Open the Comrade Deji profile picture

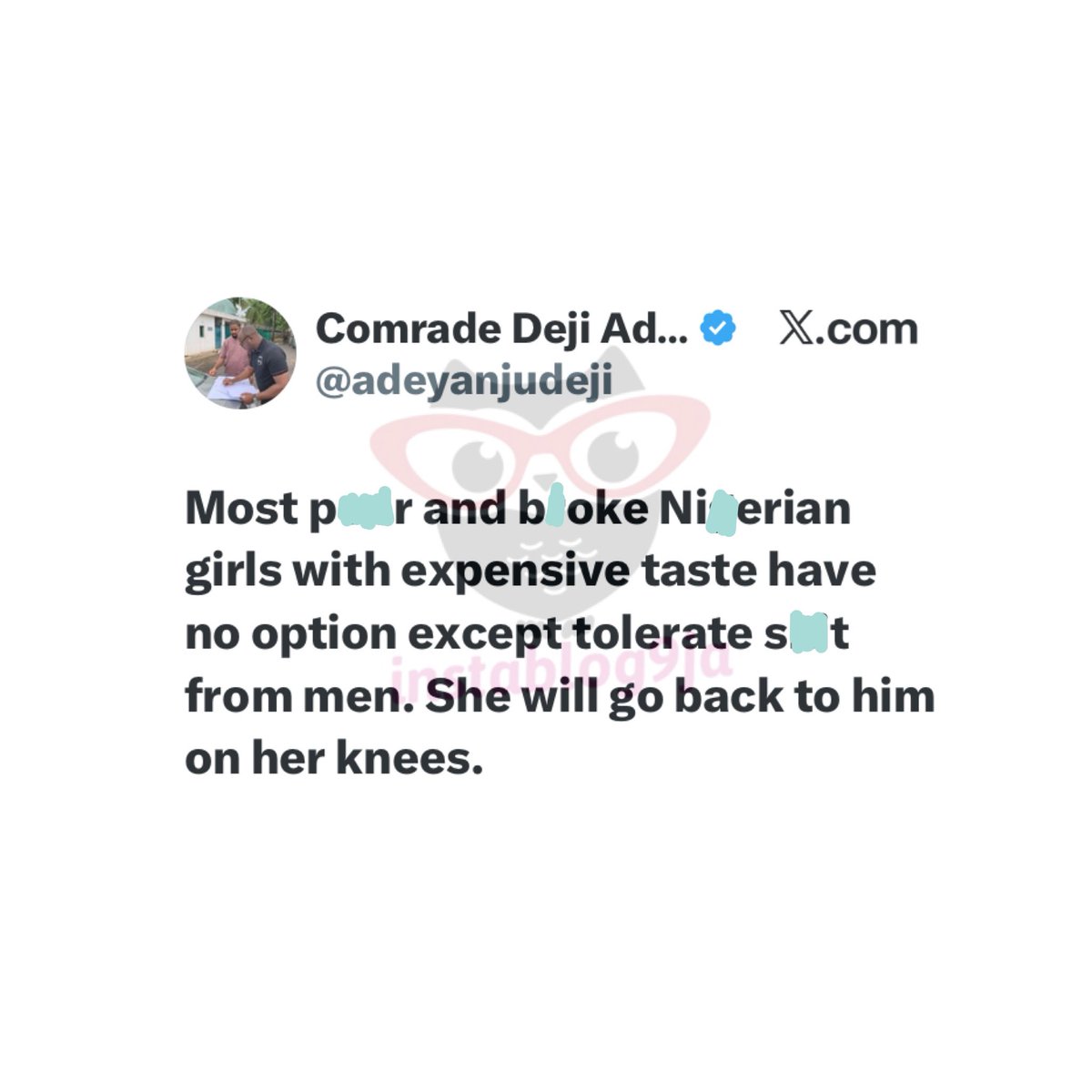[240, 352]
